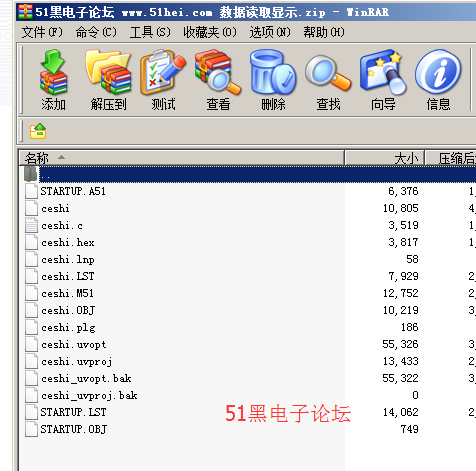Open the 查看 (View) tool
This screenshot has width=476, height=471.
[218, 80]
